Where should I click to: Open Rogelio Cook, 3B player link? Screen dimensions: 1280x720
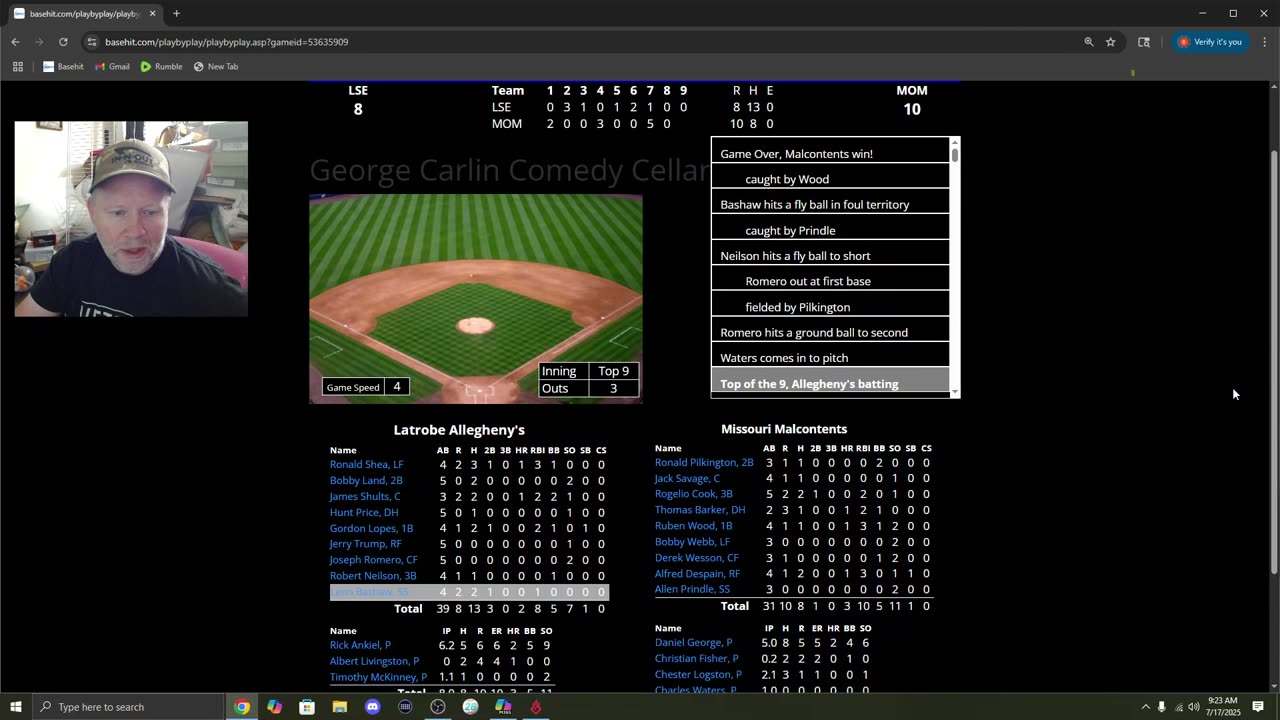pyautogui.click(x=693, y=494)
